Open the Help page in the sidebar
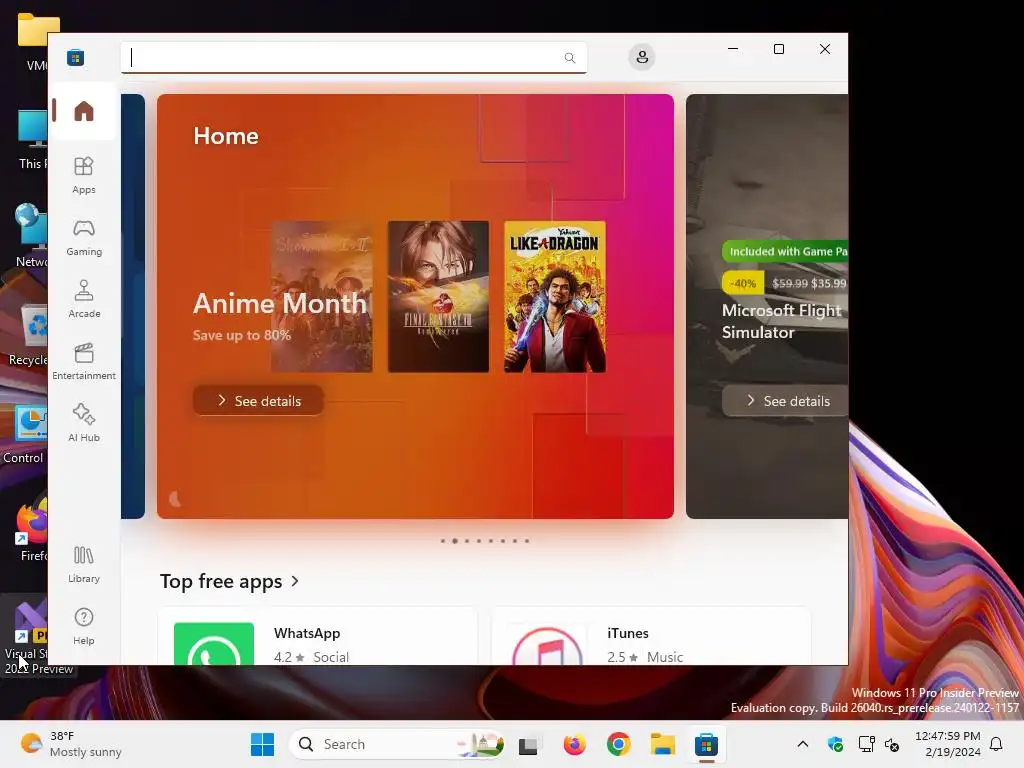This screenshot has width=1024, height=768. tap(84, 626)
